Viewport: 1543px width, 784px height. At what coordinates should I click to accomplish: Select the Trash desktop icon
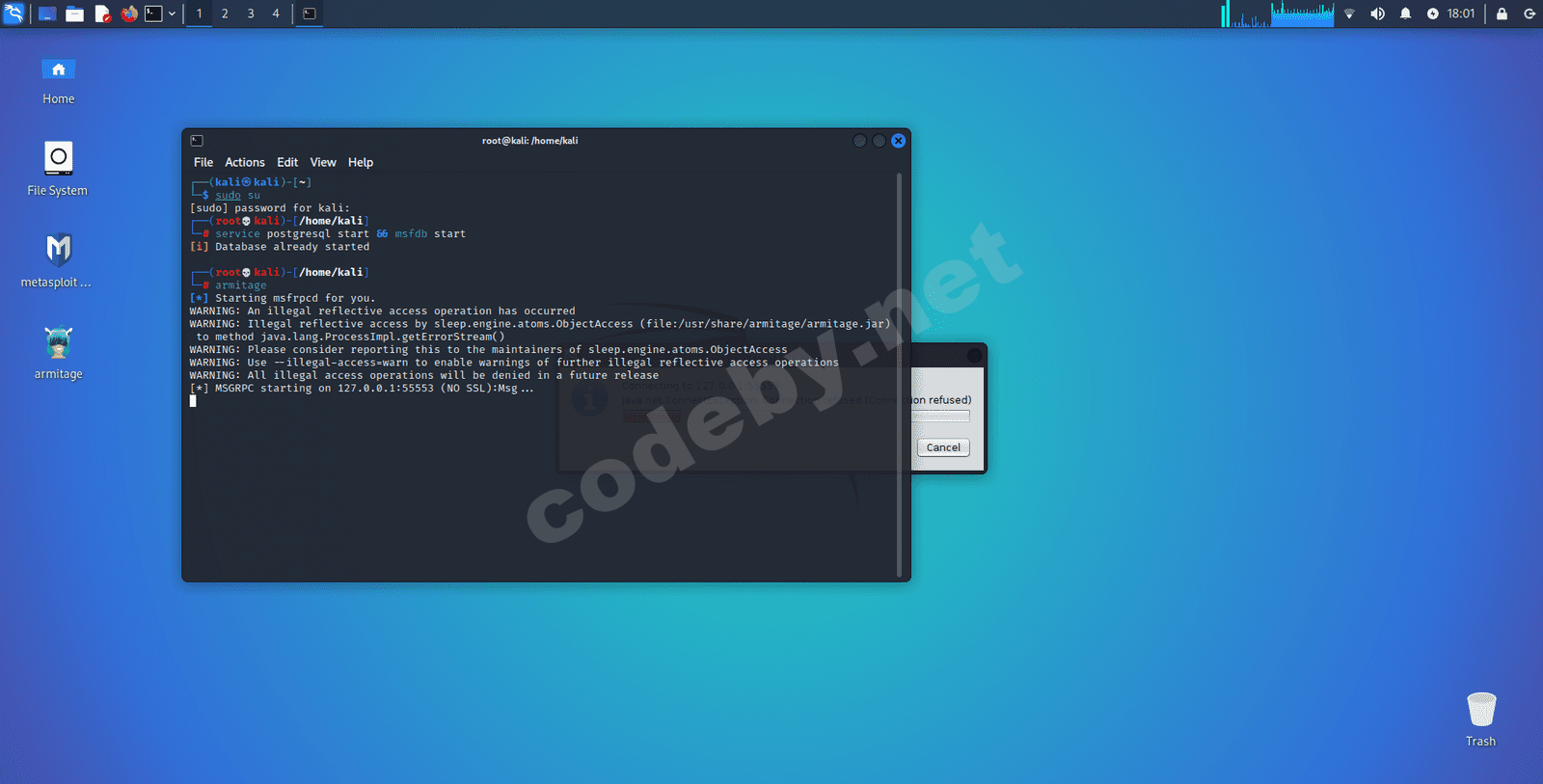1481,719
